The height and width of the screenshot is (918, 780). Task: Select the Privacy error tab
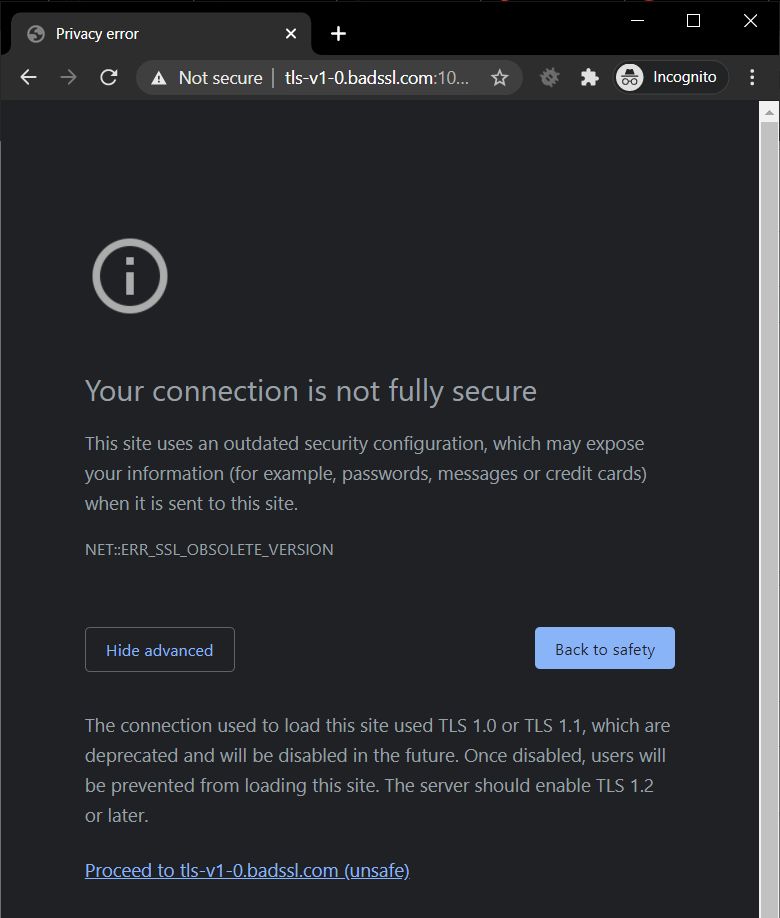pyautogui.click(x=160, y=34)
